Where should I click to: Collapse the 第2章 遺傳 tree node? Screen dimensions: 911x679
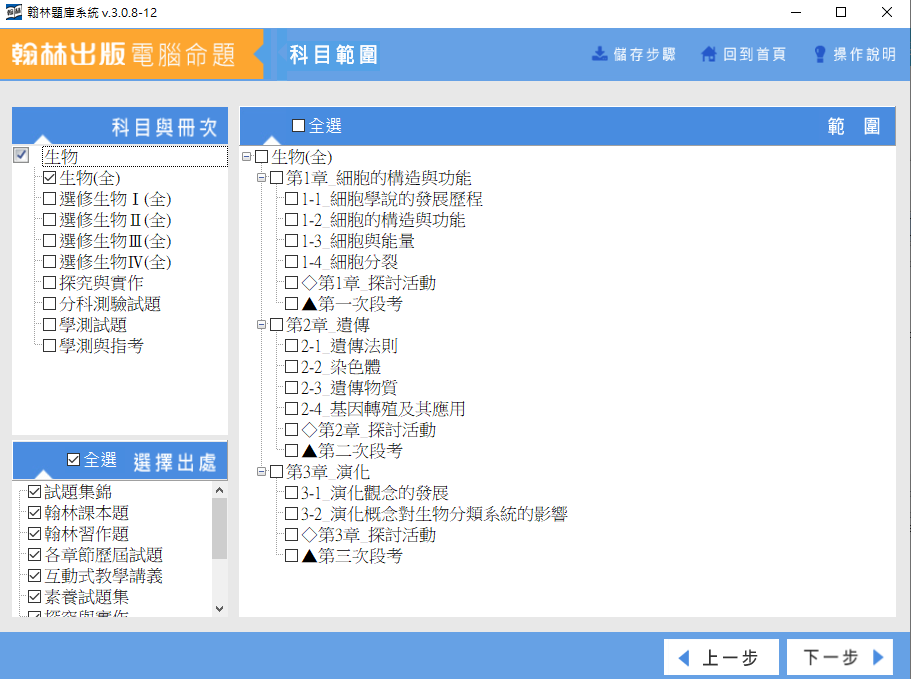(262, 325)
